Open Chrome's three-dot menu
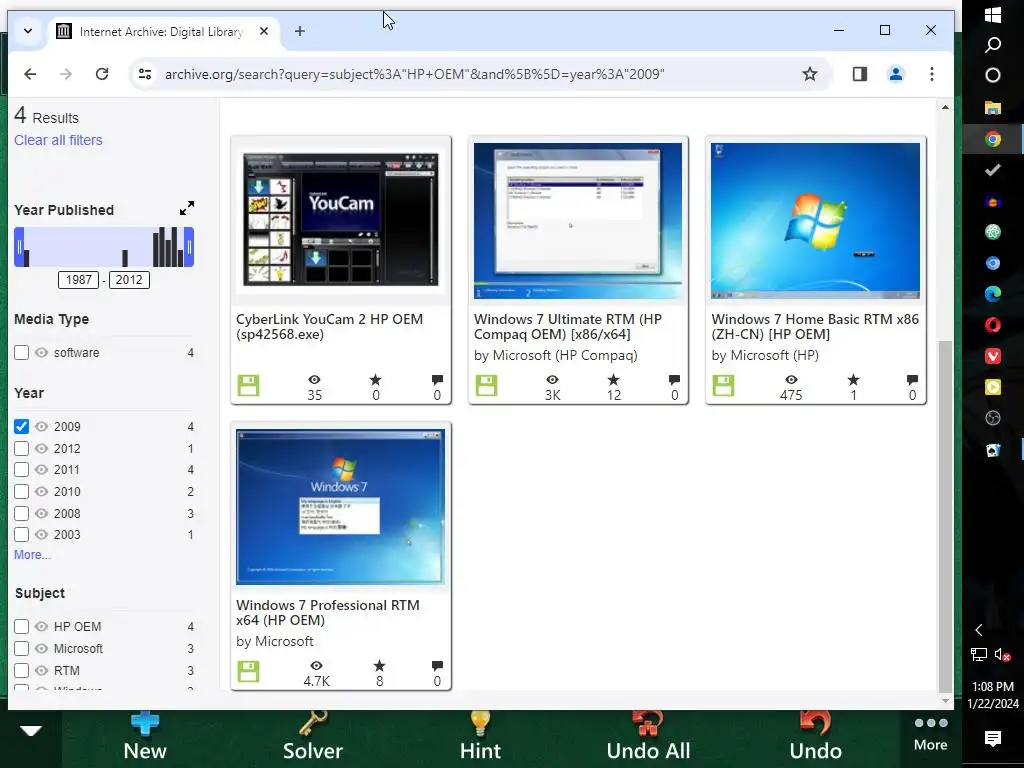 tap(931, 74)
